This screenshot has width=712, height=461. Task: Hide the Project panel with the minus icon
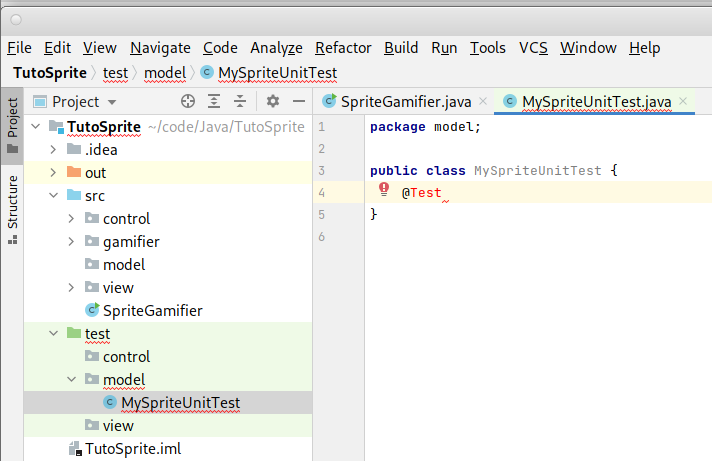pyautogui.click(x=297, y=101)
